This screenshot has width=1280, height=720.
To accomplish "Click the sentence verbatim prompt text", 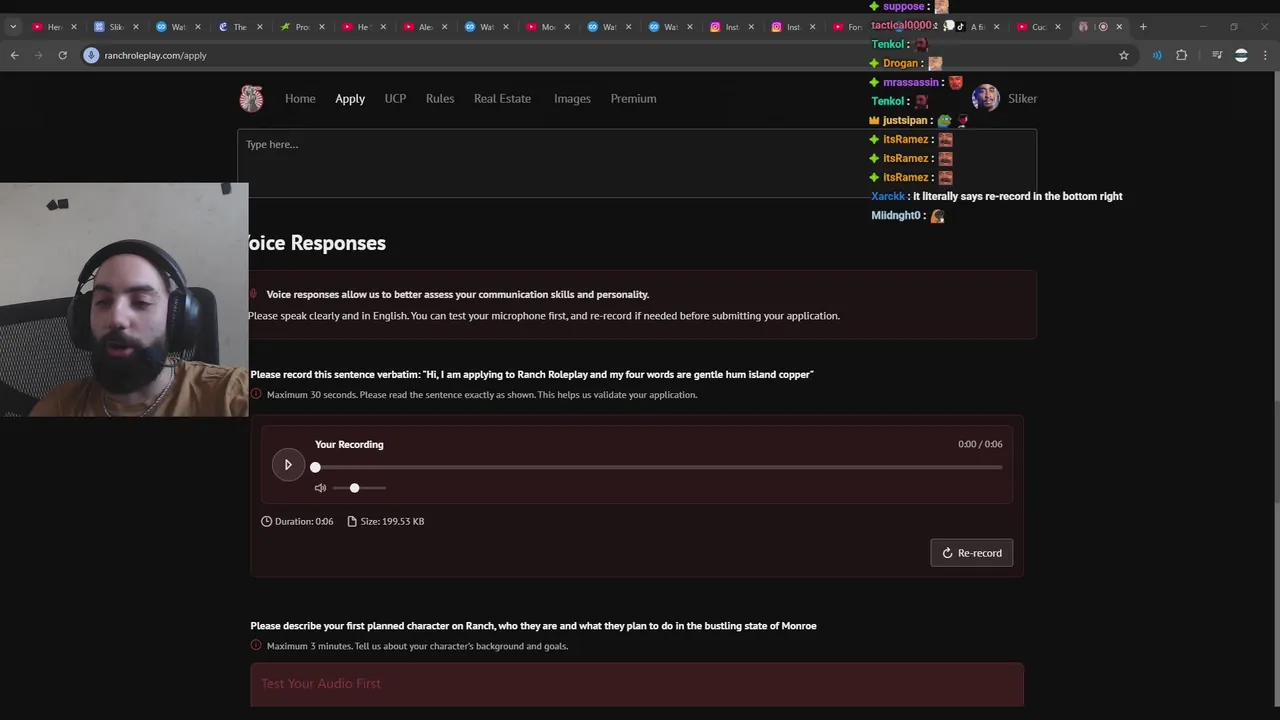I will point(532,374).
